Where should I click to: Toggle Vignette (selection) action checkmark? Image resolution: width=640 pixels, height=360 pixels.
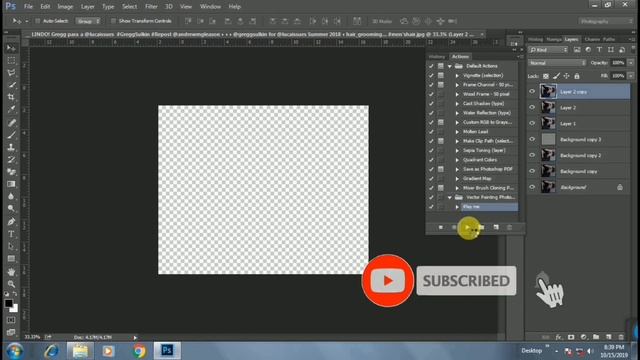click(x=431, y=76)
